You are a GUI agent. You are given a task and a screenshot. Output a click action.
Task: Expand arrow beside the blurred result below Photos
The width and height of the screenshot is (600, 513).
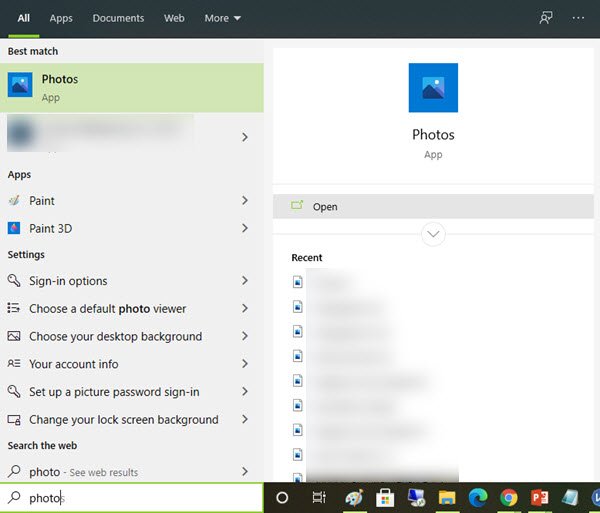click(x=245, y=137)
